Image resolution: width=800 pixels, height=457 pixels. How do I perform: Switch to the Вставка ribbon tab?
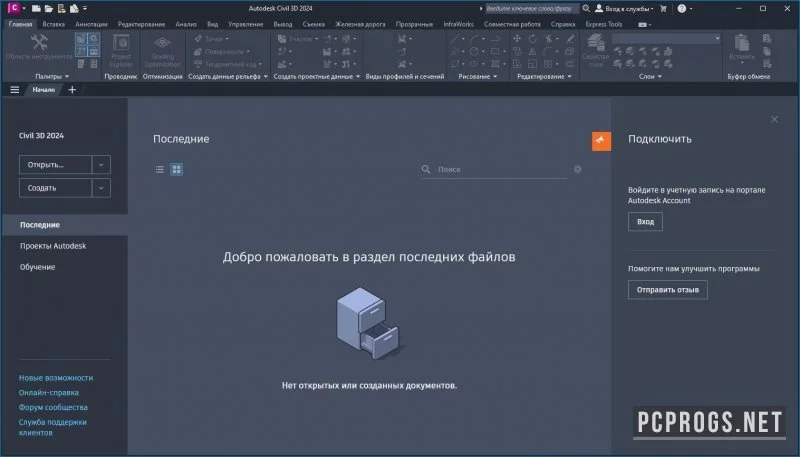54,24
